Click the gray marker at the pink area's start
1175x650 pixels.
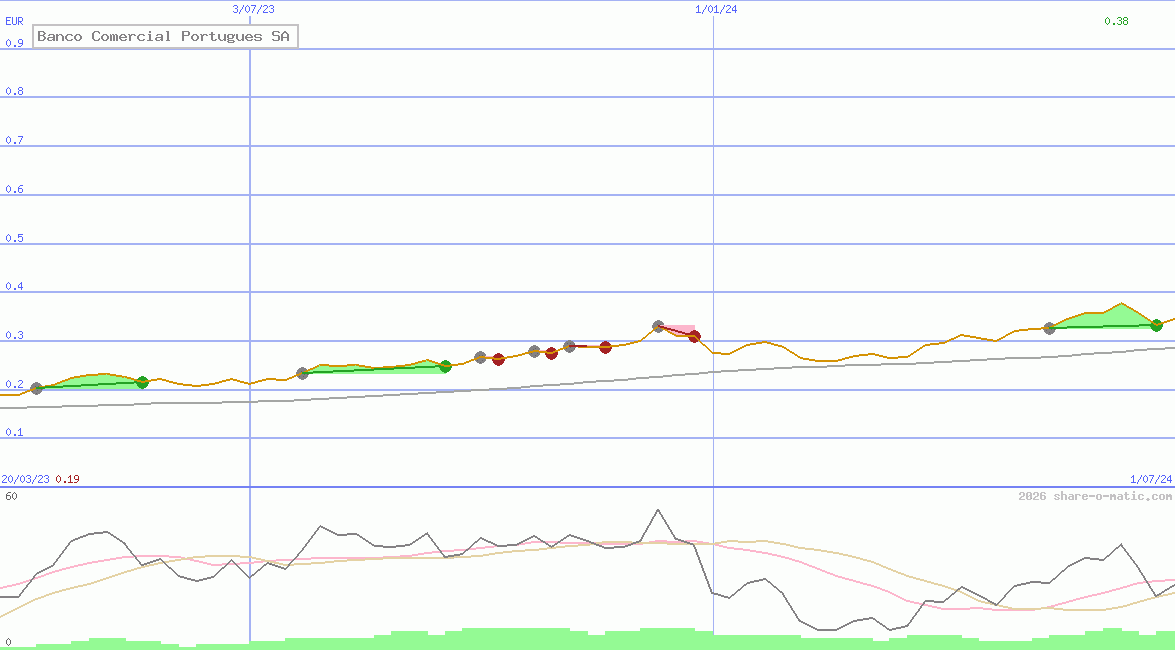[x=658, y=326]
